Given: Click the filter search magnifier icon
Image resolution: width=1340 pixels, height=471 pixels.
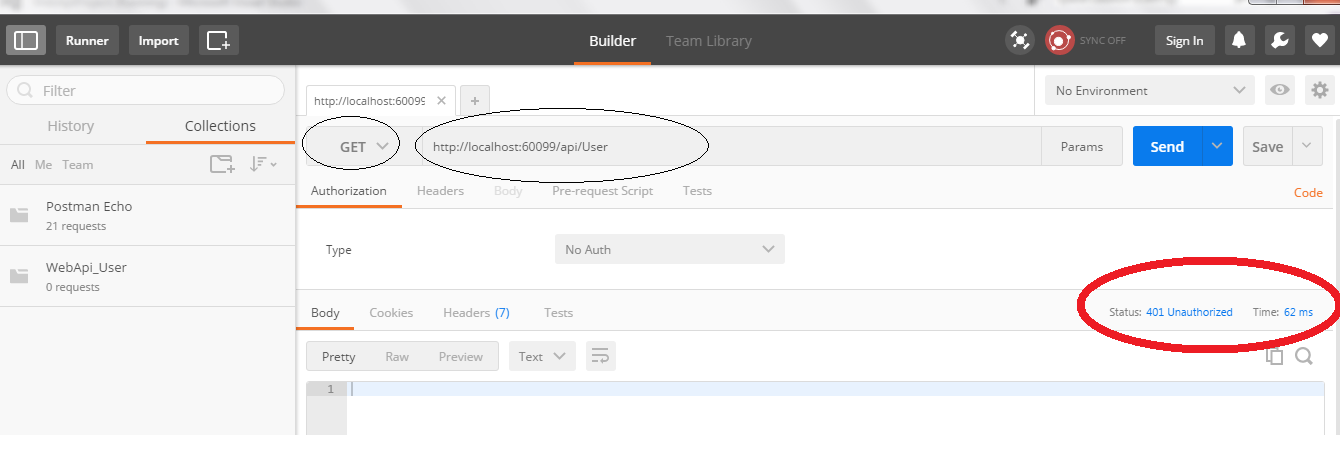Looking at the screenshot, I should pos(25,90).
